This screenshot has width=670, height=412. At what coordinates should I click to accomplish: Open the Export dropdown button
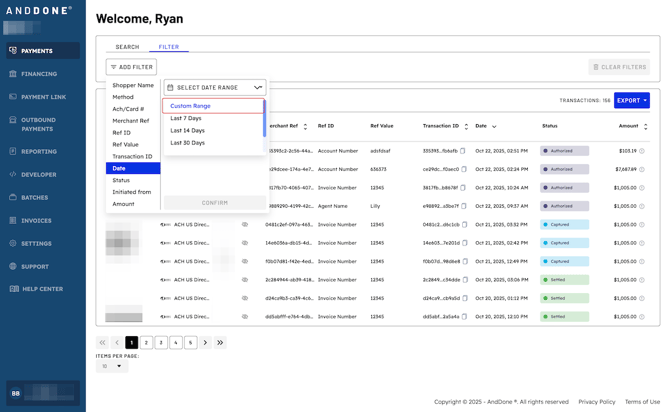coord(631,100)
